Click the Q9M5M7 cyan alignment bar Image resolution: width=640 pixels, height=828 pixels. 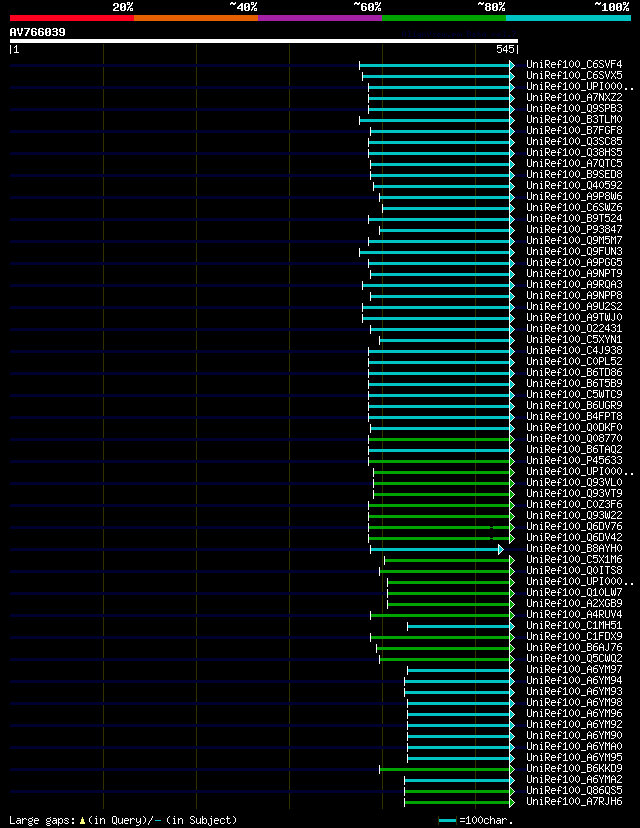(x=441, y=241)
